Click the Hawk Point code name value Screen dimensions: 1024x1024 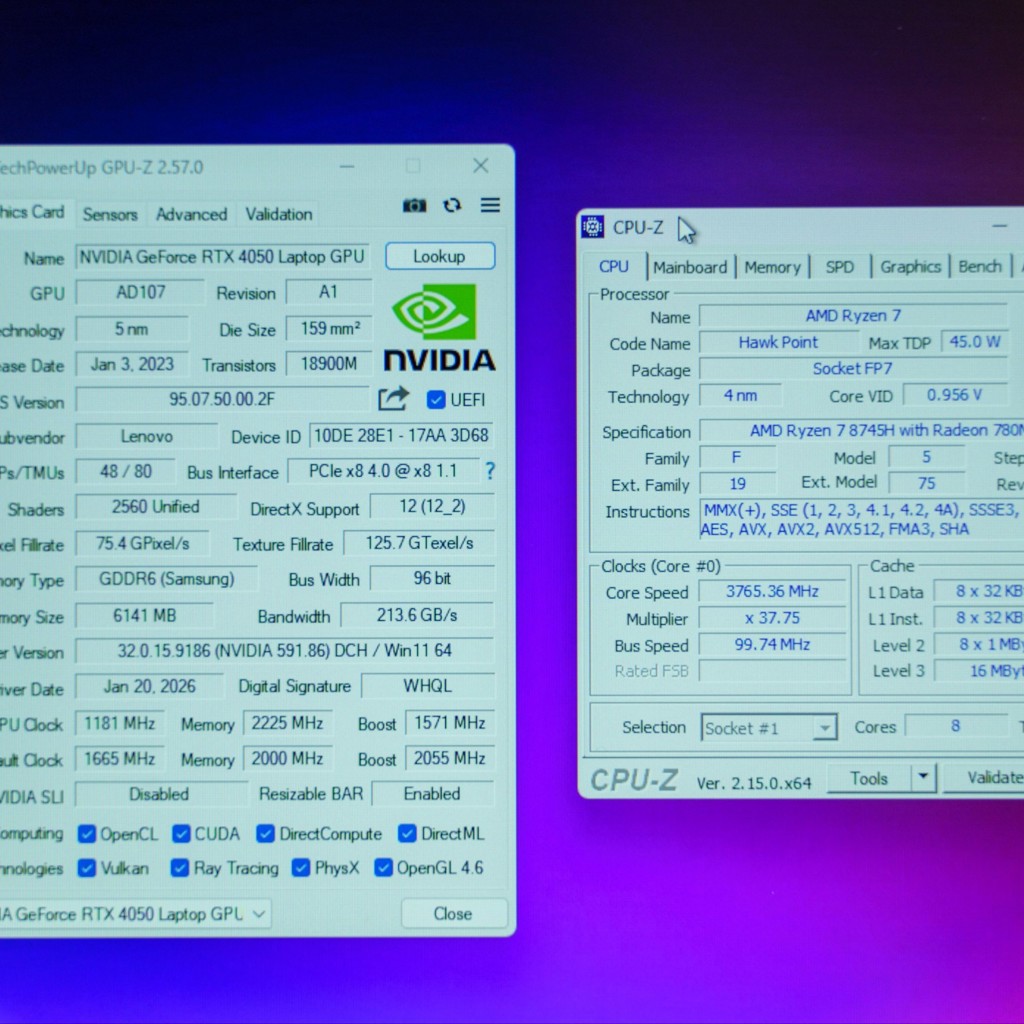778,342
